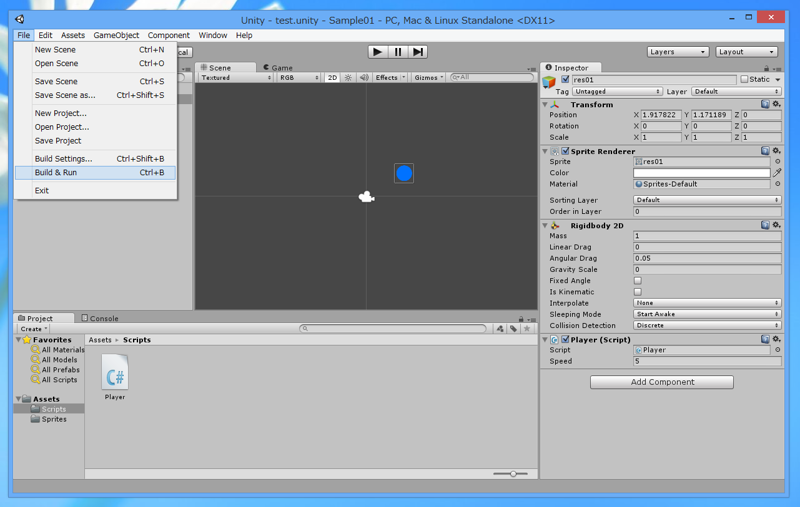Select Save Scene as menu entry
The width and height of the screenshot is (800, 507).
[x=95, y=95]
